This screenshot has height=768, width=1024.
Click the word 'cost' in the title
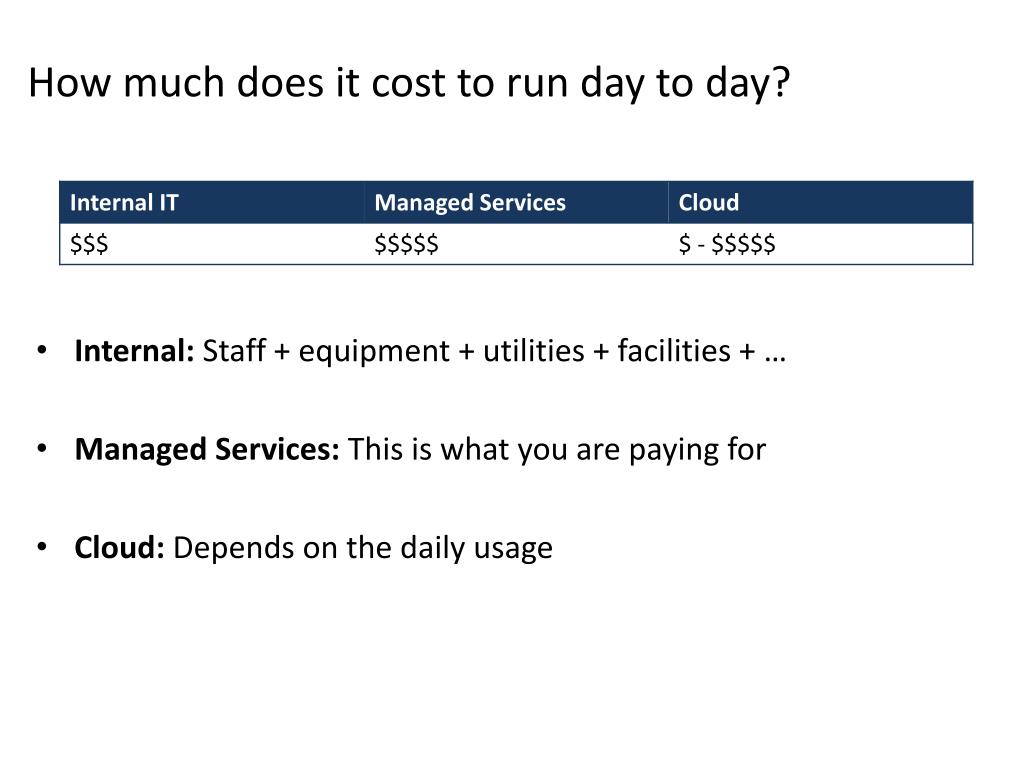[x=408, y=84]
